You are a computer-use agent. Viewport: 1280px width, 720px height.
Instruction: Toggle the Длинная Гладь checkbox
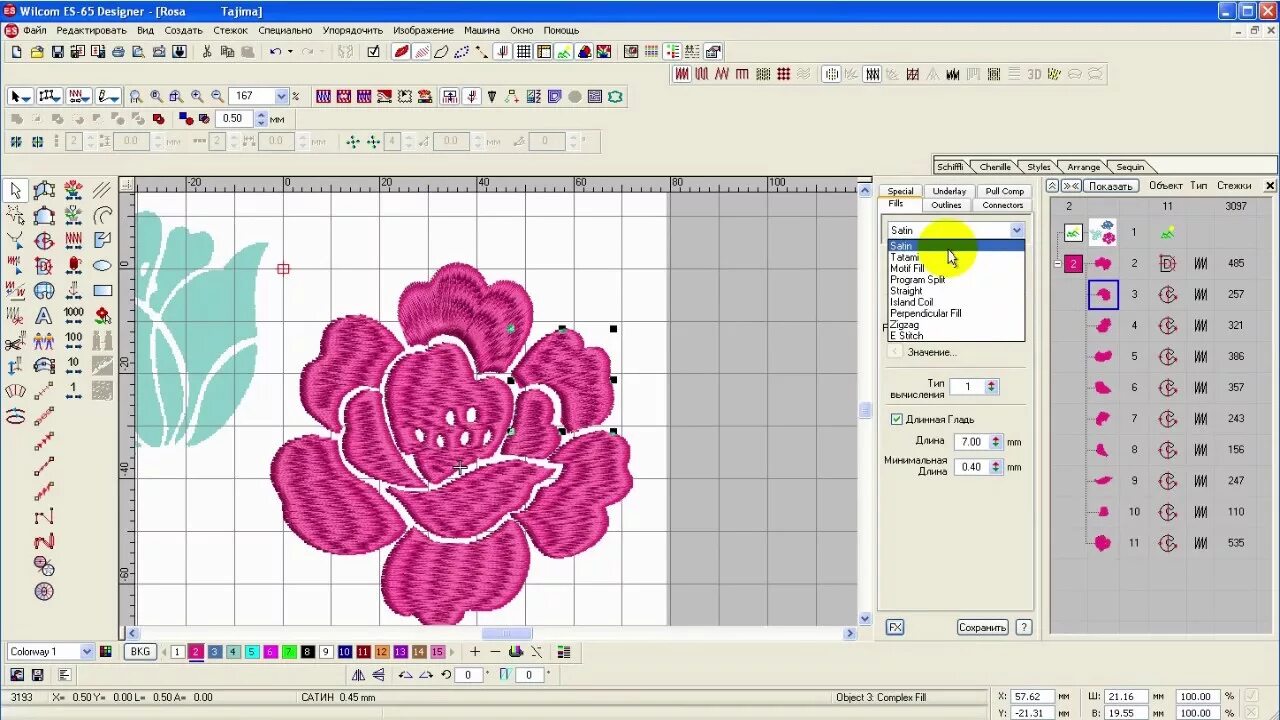(897, 419)
